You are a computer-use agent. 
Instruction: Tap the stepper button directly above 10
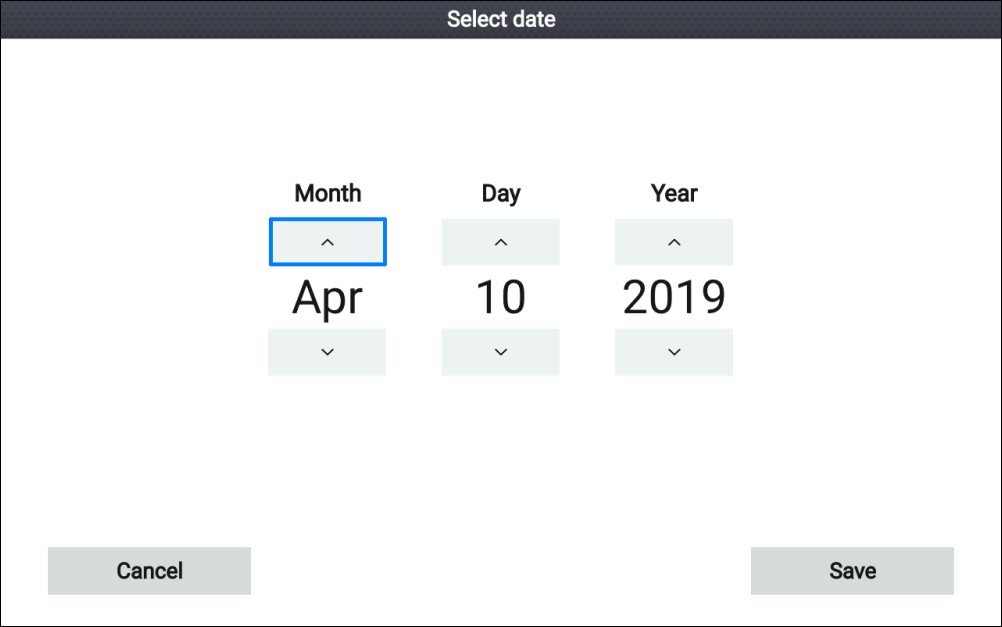pyautogui.click(x=500, y=242)
